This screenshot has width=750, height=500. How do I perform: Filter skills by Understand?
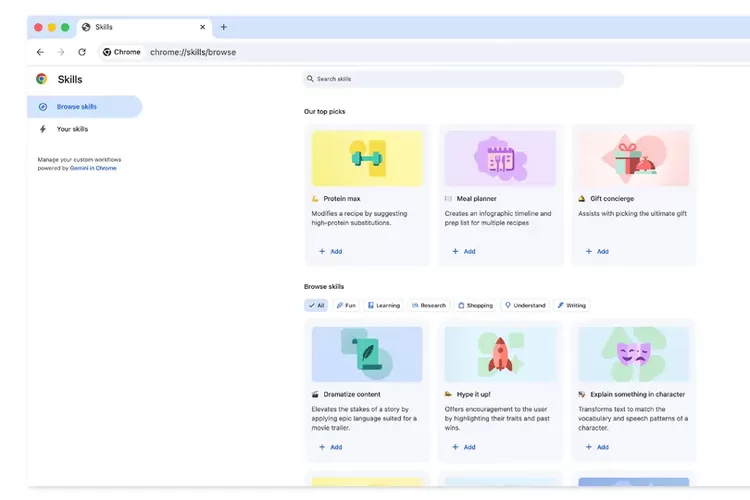525,305
